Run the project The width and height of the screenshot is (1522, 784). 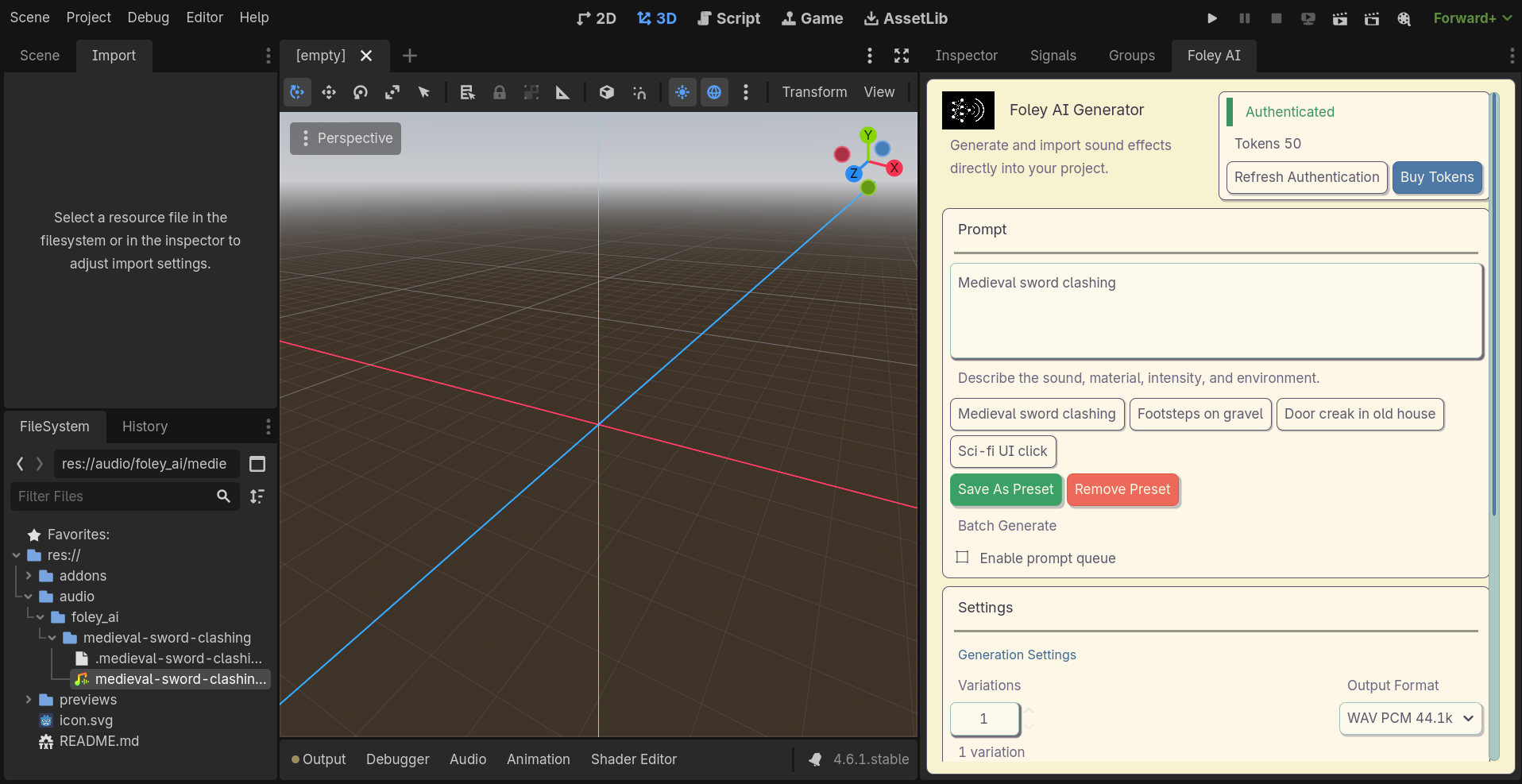point(1211,18)
